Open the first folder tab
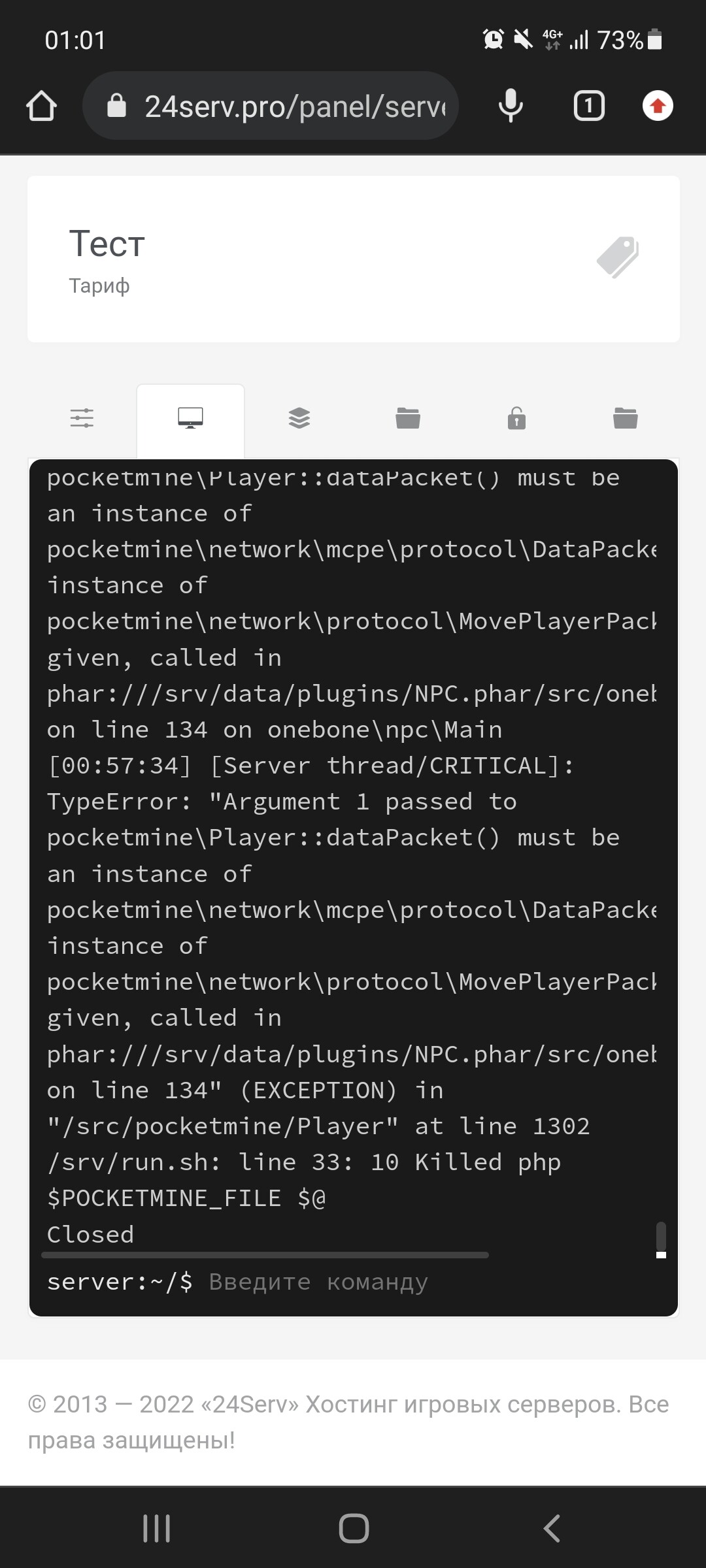The height and width of the screenshot is (1568, 706). (x=408, y=417)
